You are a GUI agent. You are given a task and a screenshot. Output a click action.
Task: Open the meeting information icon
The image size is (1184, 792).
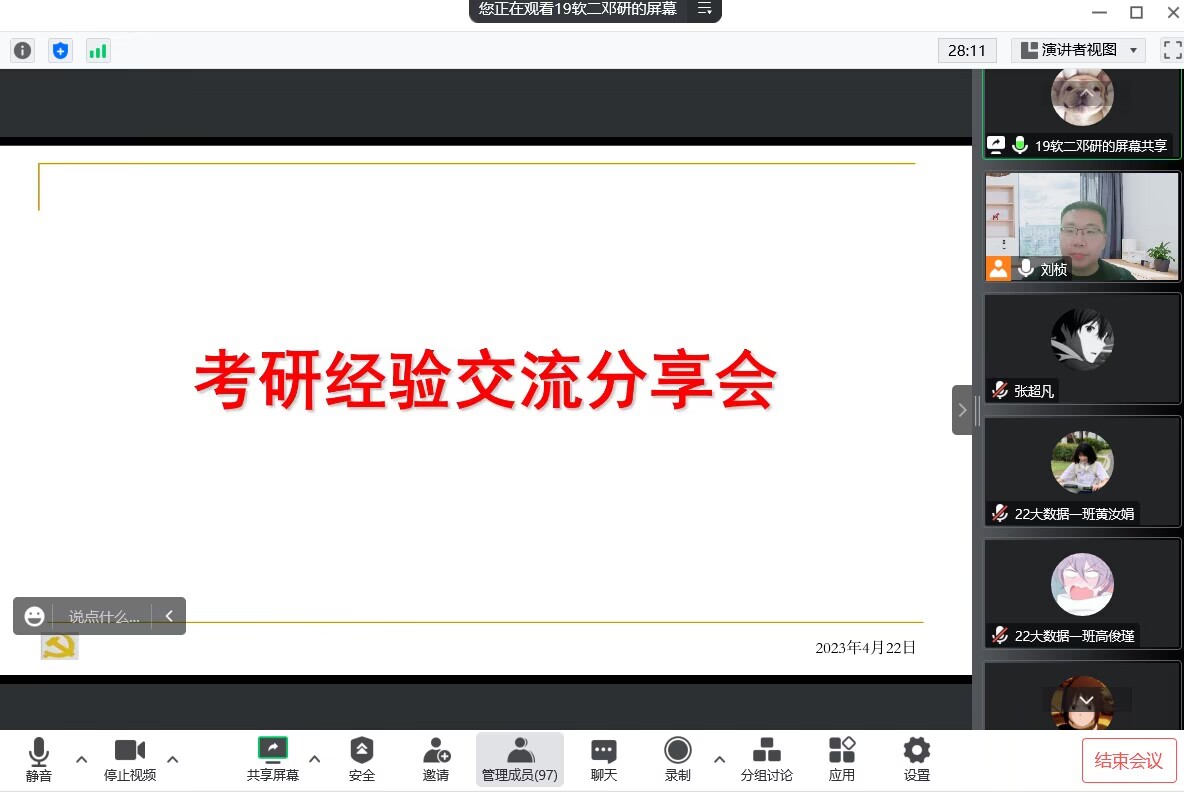pos(22,50)
